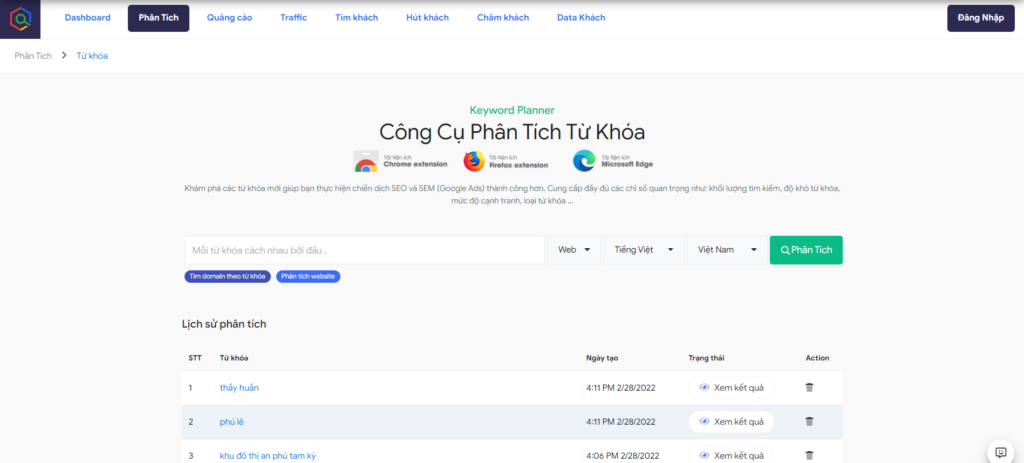Select the Phân Tích menu tab
Image resolution: width=1024 pixels, height=463 pixels.
coord(159,18)
